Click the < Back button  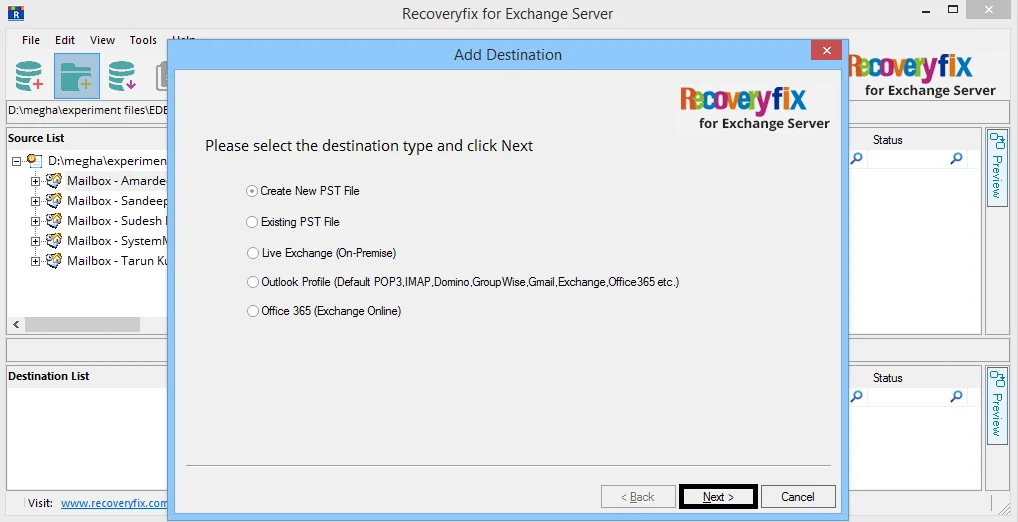click(638, 497)
